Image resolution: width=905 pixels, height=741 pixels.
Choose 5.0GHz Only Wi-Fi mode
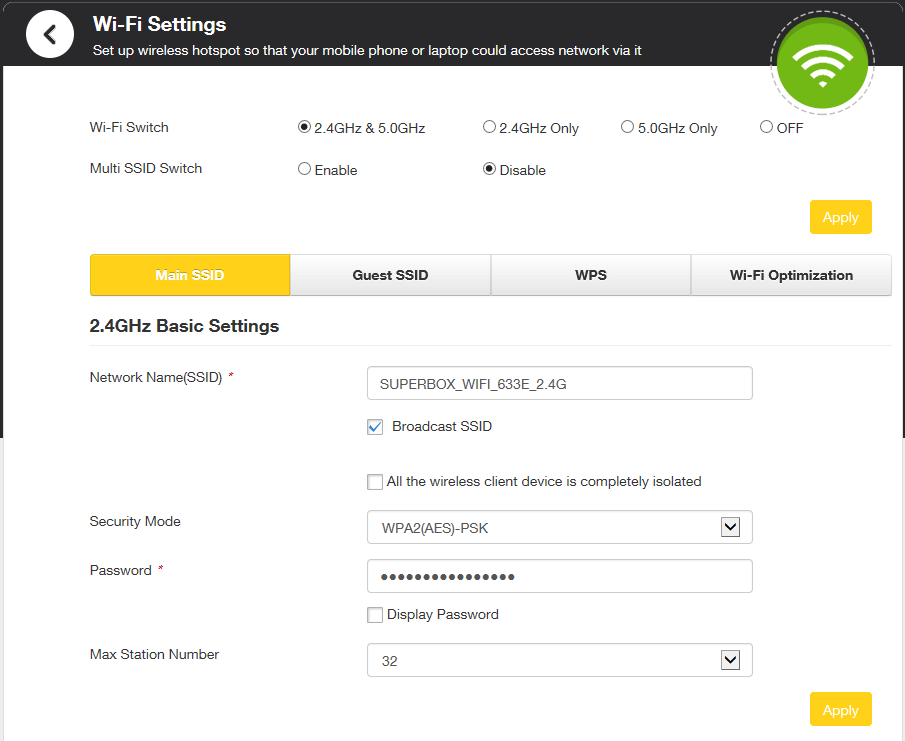click(x=628, y=128)
